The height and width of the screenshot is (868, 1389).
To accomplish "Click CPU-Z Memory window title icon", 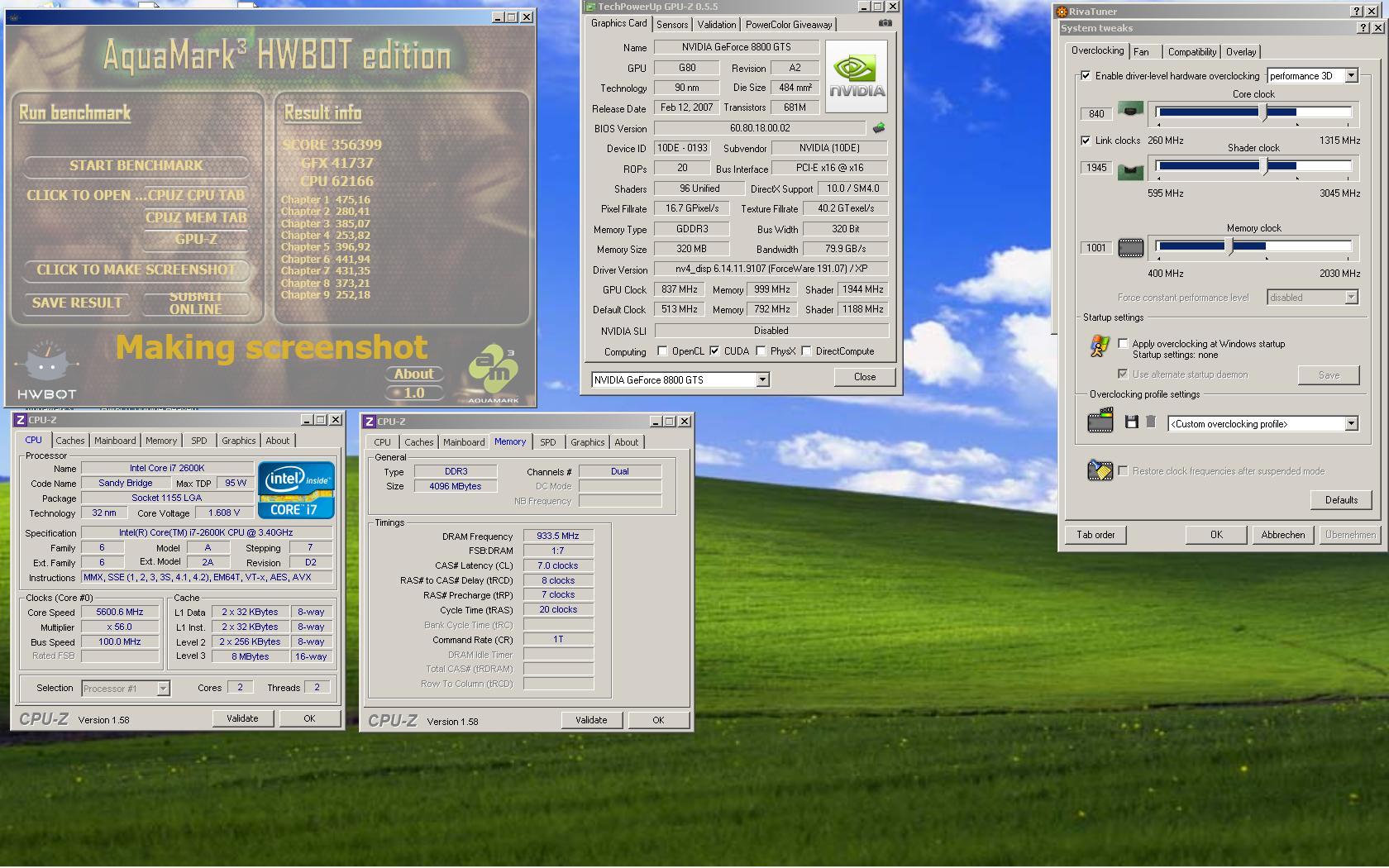I will click(370, 422).
